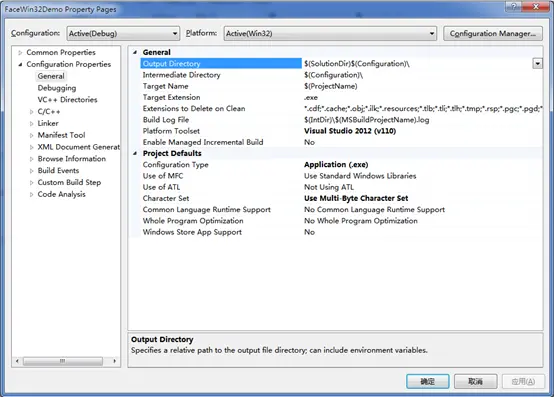Collapse the General property group
Screen dimensions: 554x397
135,52
